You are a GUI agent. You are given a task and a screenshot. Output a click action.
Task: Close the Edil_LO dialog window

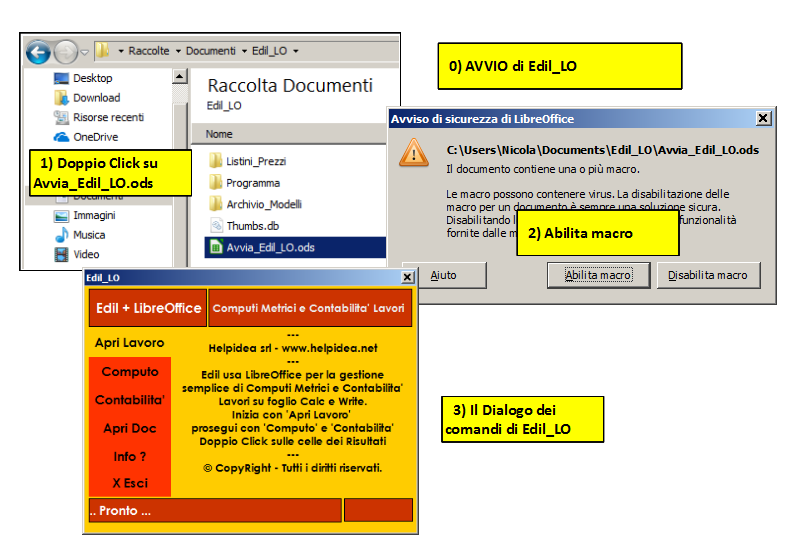(x=408, y=277)
